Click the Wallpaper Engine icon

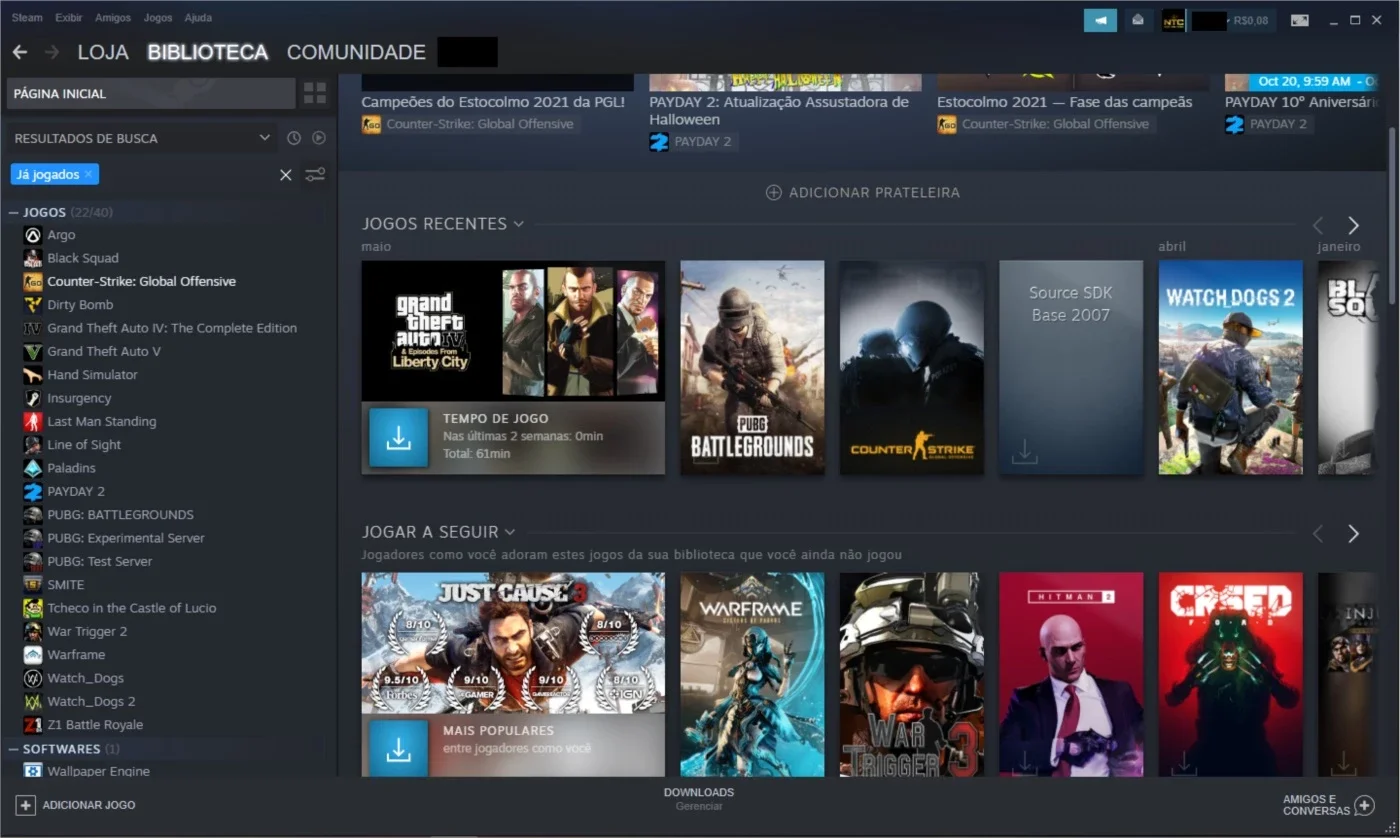33,771
